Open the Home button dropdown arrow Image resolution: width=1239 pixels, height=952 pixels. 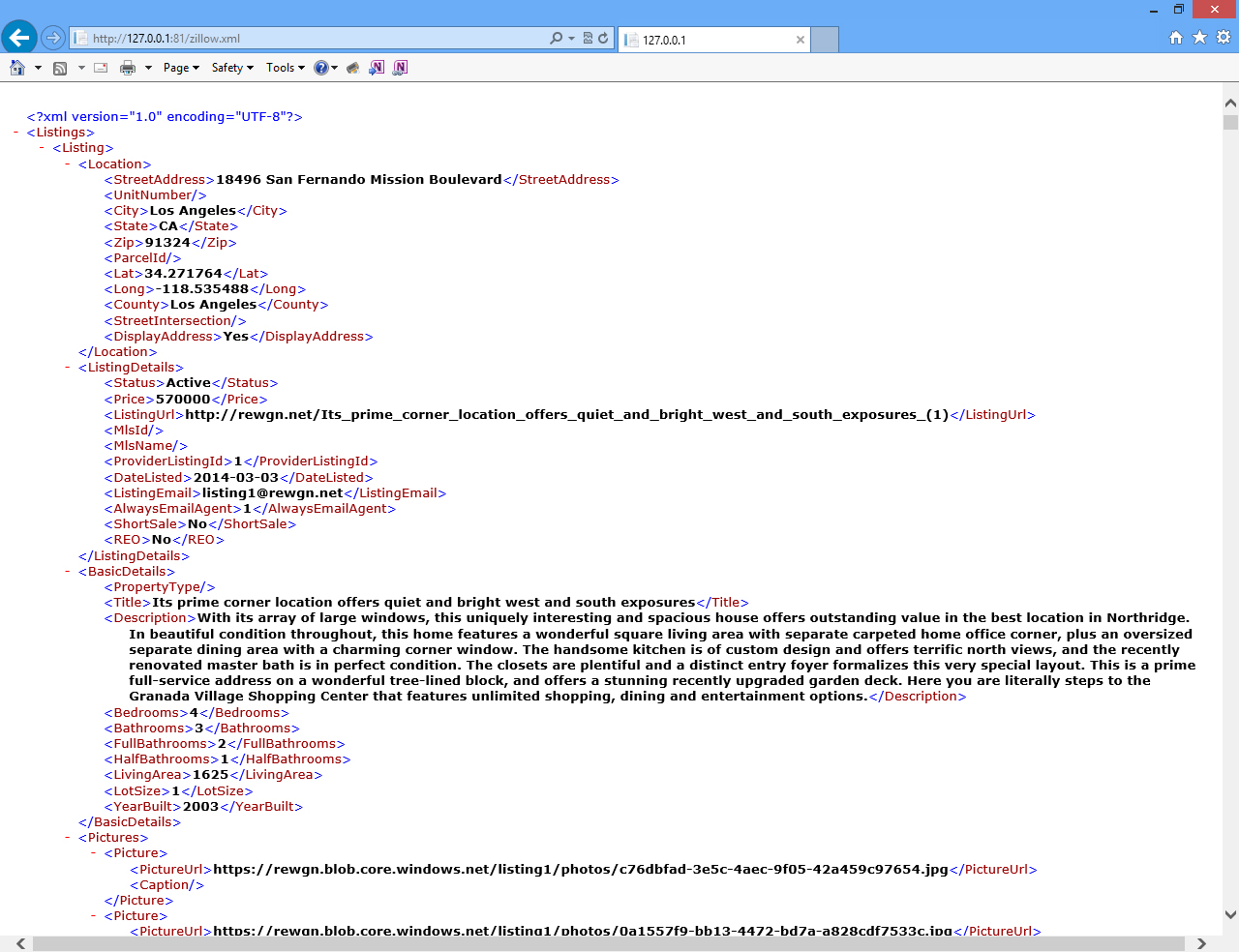pyautogui.click(x=38, y=68)
